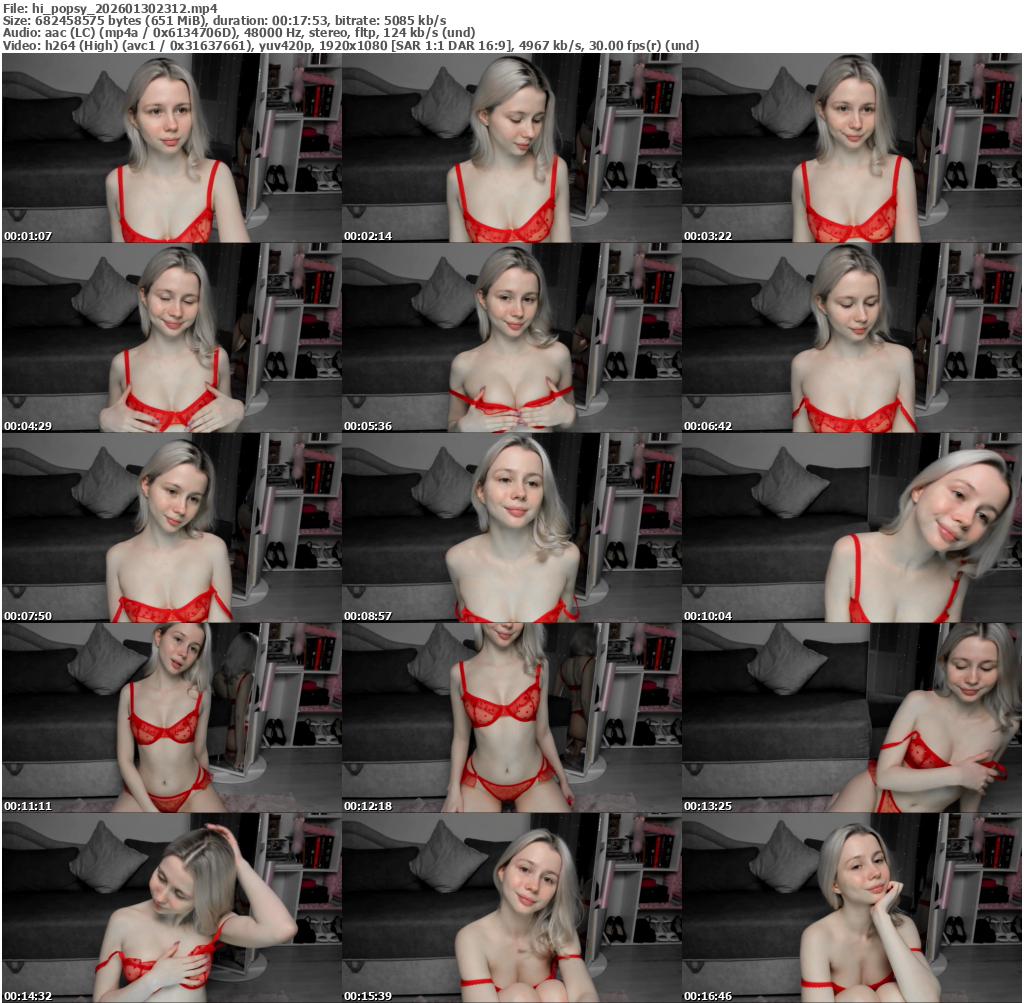This screenshot has height=1003, width=1024.
Task: Click the thumbnail at 00:10:04
Action: click(852, 528)
